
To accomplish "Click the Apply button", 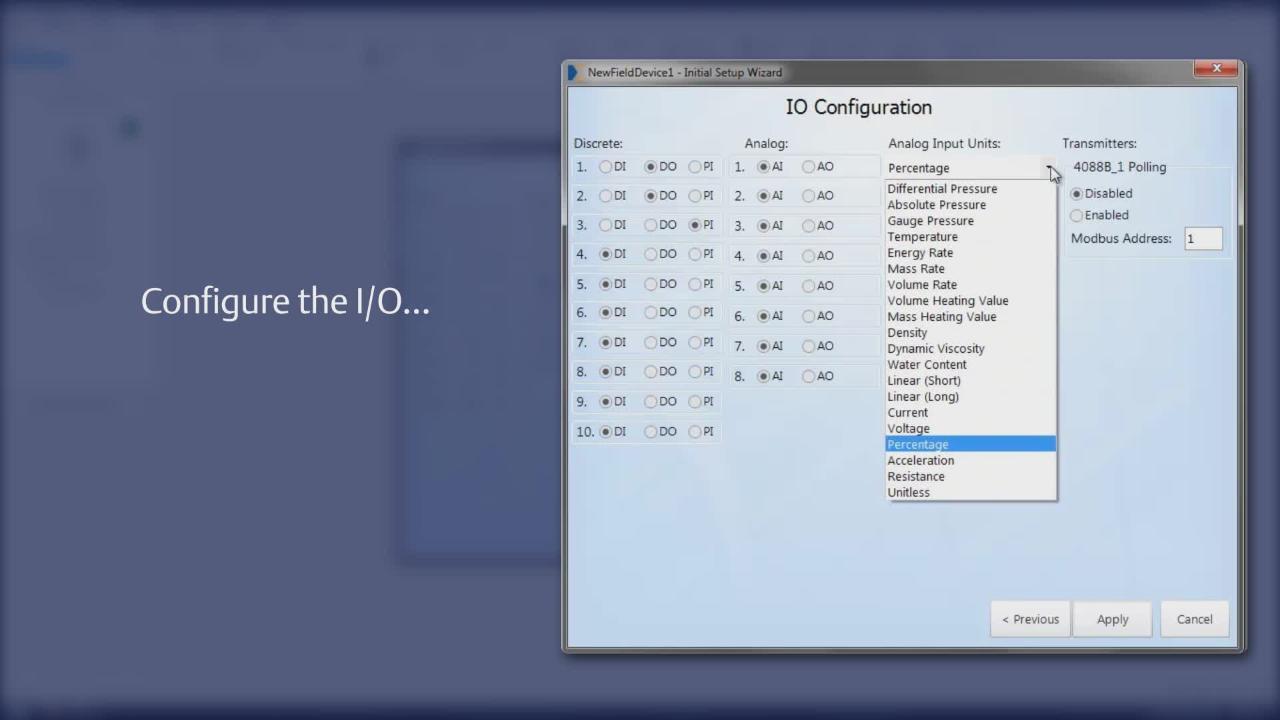I will coord(1112,619).
